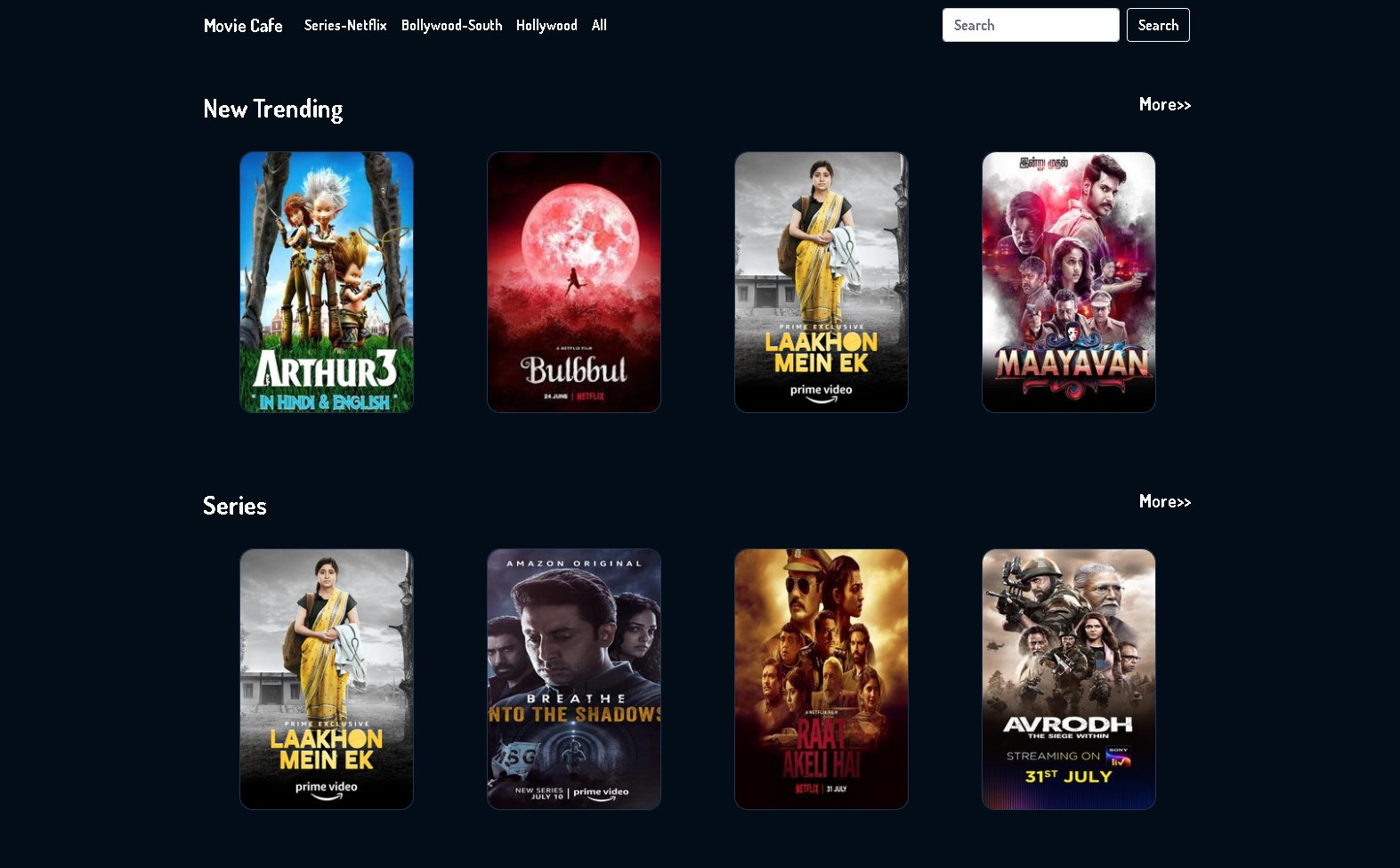The width and height of the screenshot is (1400, 868).
Task: Open the Bollywood-South menu item
Action: [451, 25]
